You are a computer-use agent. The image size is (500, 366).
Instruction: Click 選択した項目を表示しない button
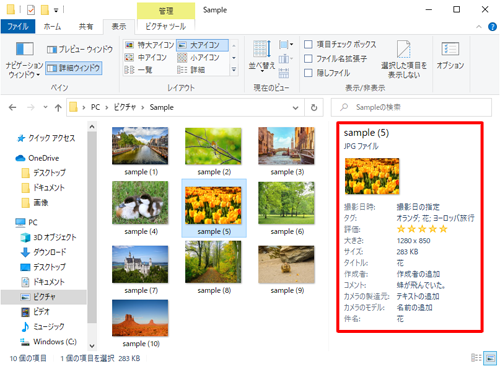tap(404, 59)
